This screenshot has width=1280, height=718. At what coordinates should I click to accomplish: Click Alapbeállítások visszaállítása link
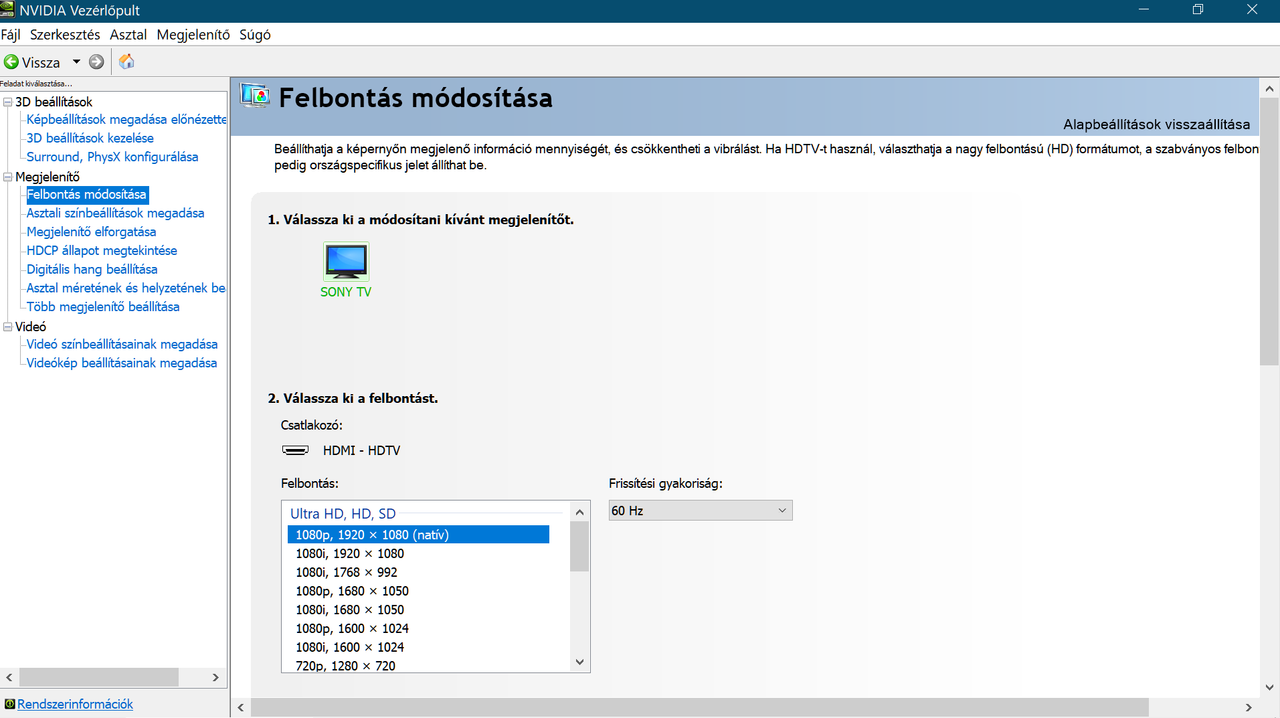(1156, 125)
